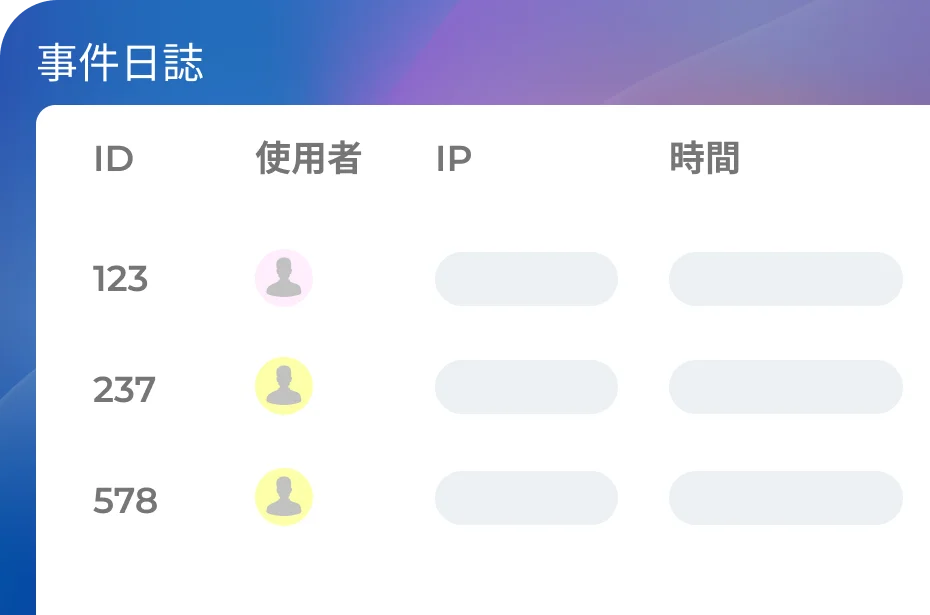Select the ID value 578
This screenshot has height=615, width=930.
[x=125, y=501]
